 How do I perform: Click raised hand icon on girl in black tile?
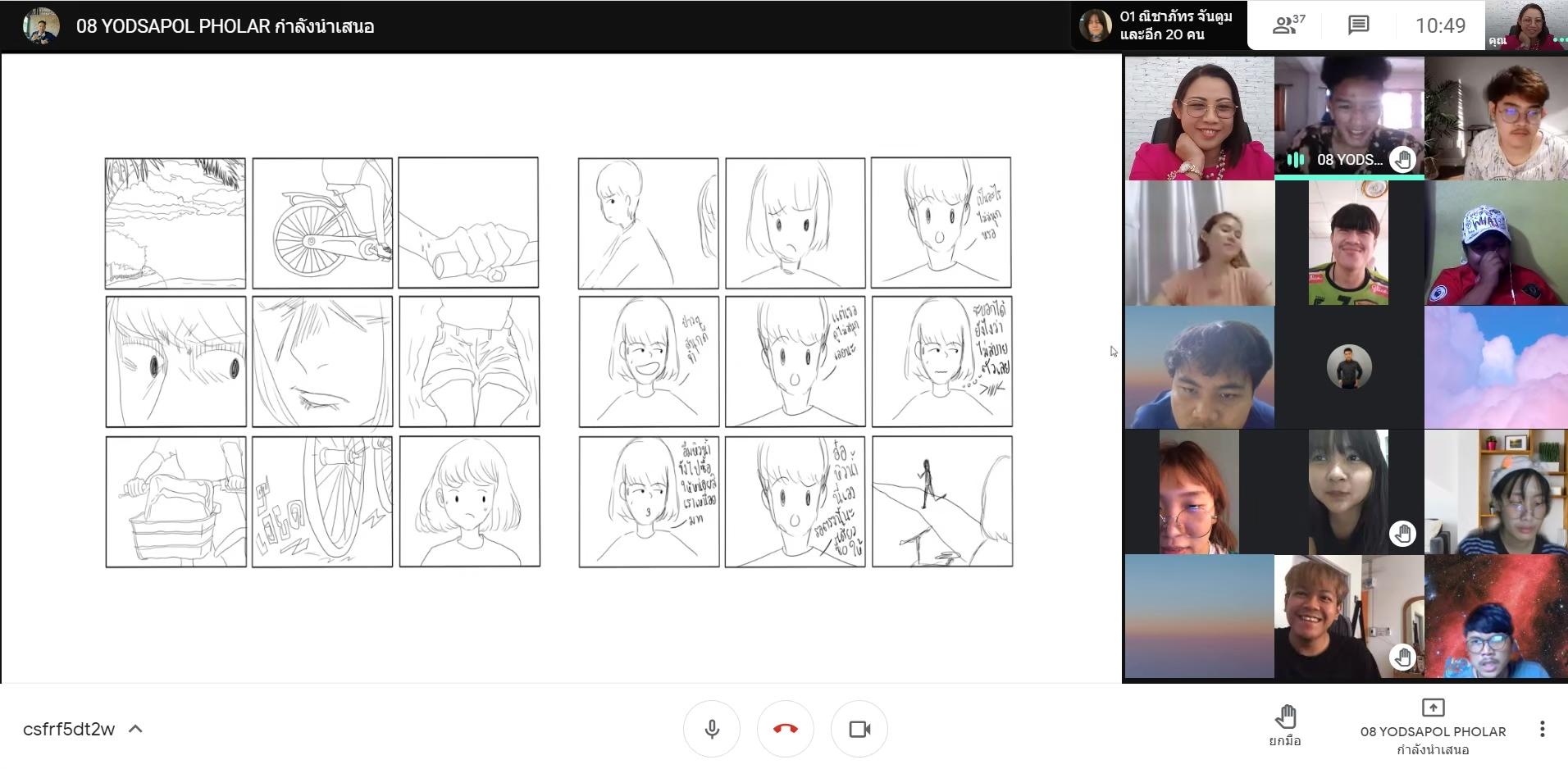pyautogui.click(x=1402, y=534)
